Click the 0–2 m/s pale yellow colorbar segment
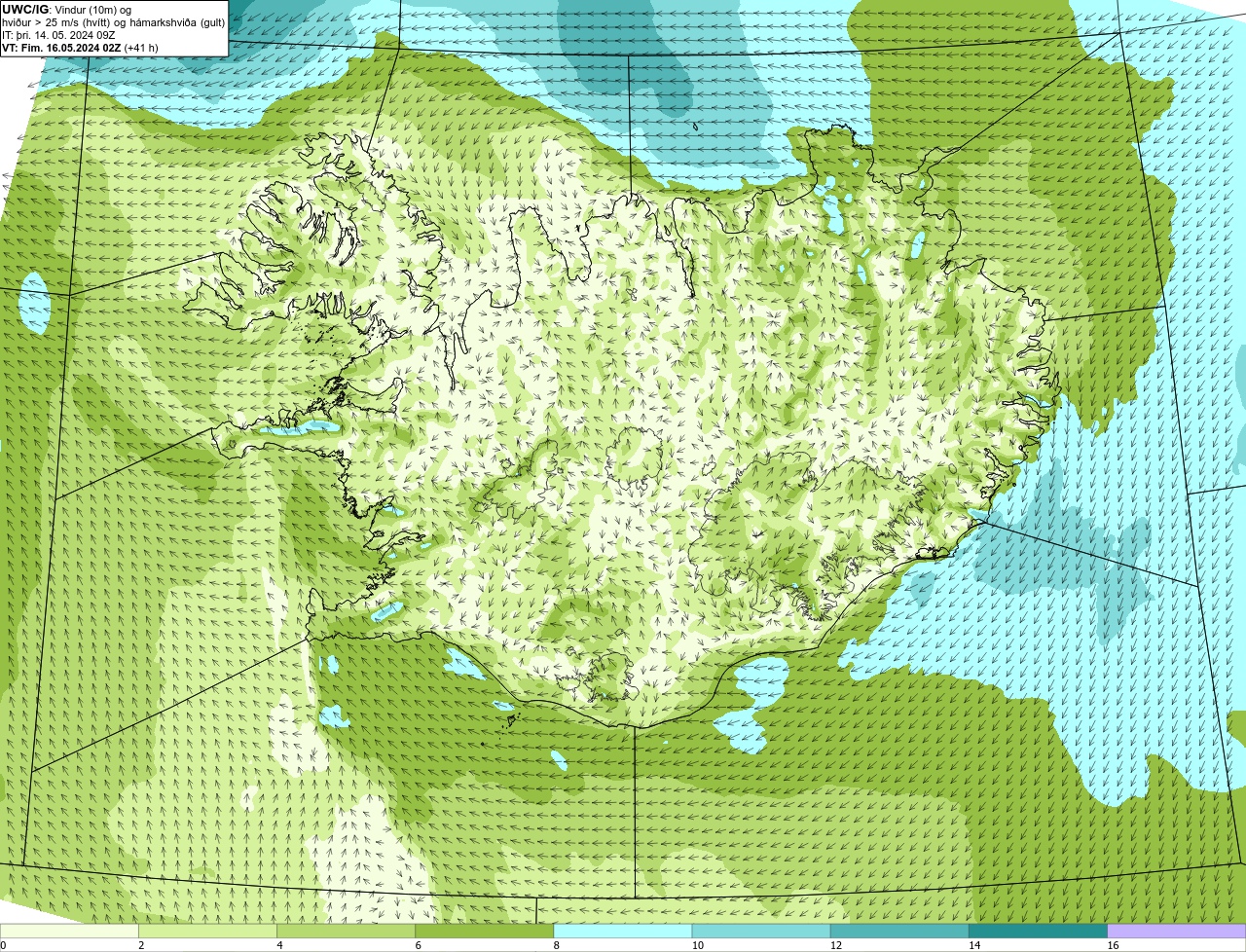The width and height of the screenshot is (1246, 952). pos(69,931)
